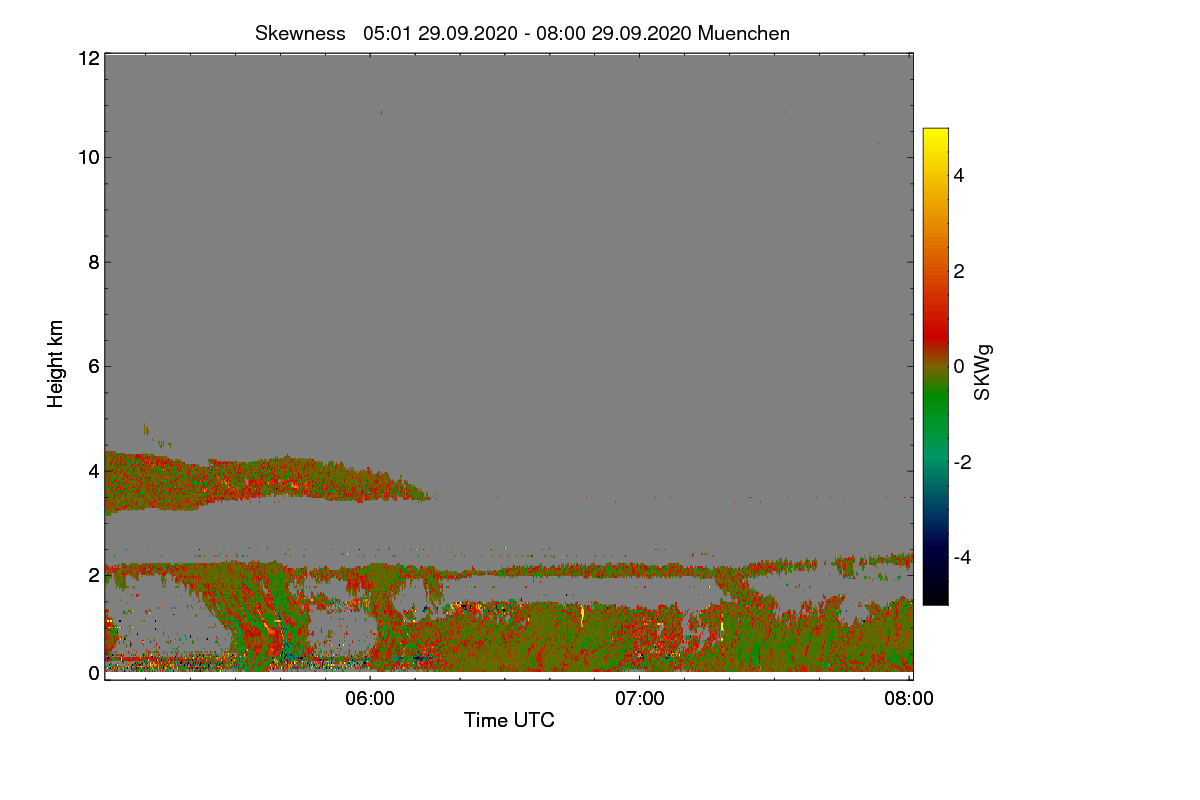
Task: Click the 6 tick label on height axis
Action: pos(93,366)
